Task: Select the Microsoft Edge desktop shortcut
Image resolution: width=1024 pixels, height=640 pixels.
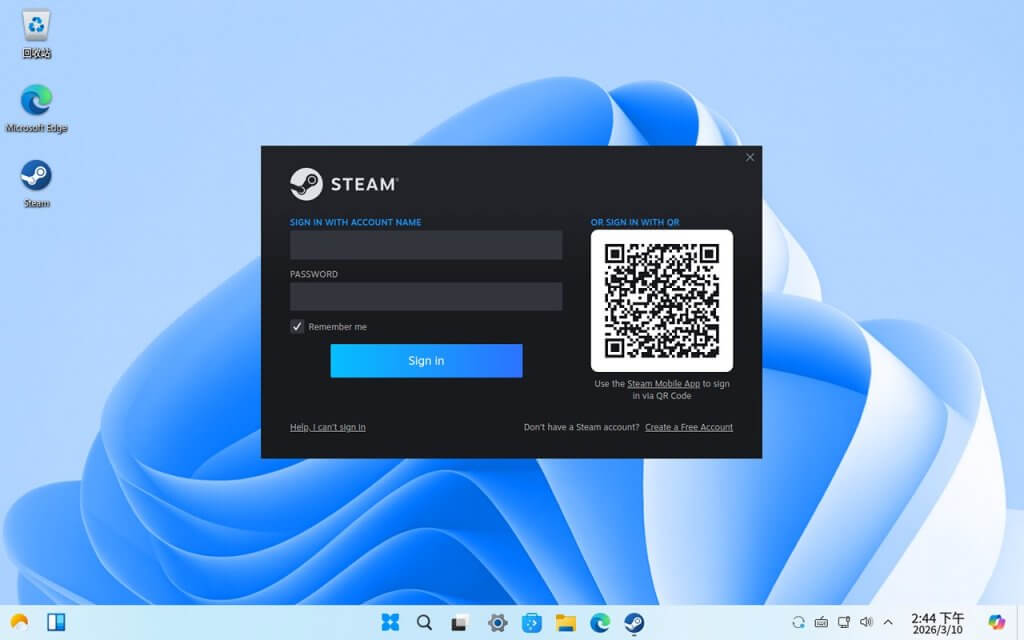Action: coord(37,108)
